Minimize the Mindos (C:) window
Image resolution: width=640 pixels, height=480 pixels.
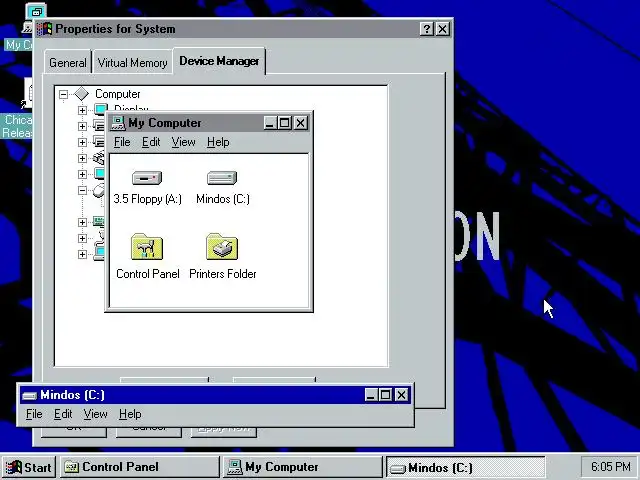(x=371, y=395)
